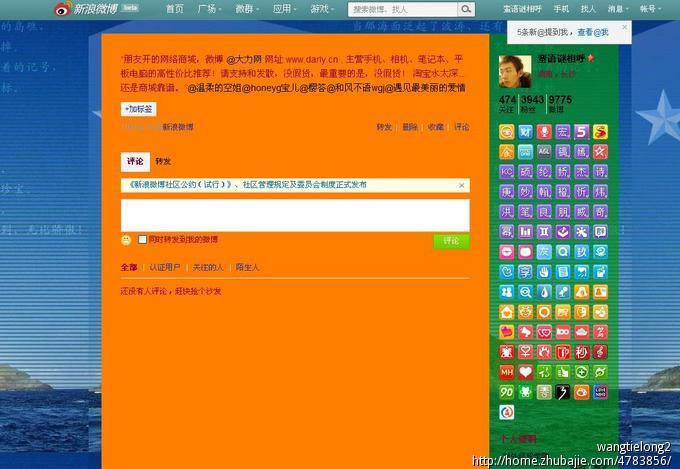Open the blue 友 badge
Viewport: 680px width, 469px height.
[544, 252]
